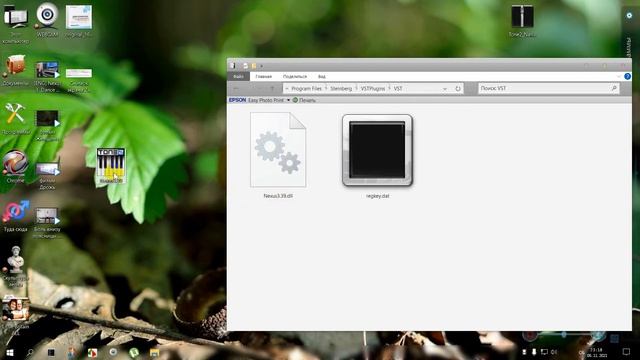
Task: Click VSTPlugins in the address path
Action: point(373,89)
